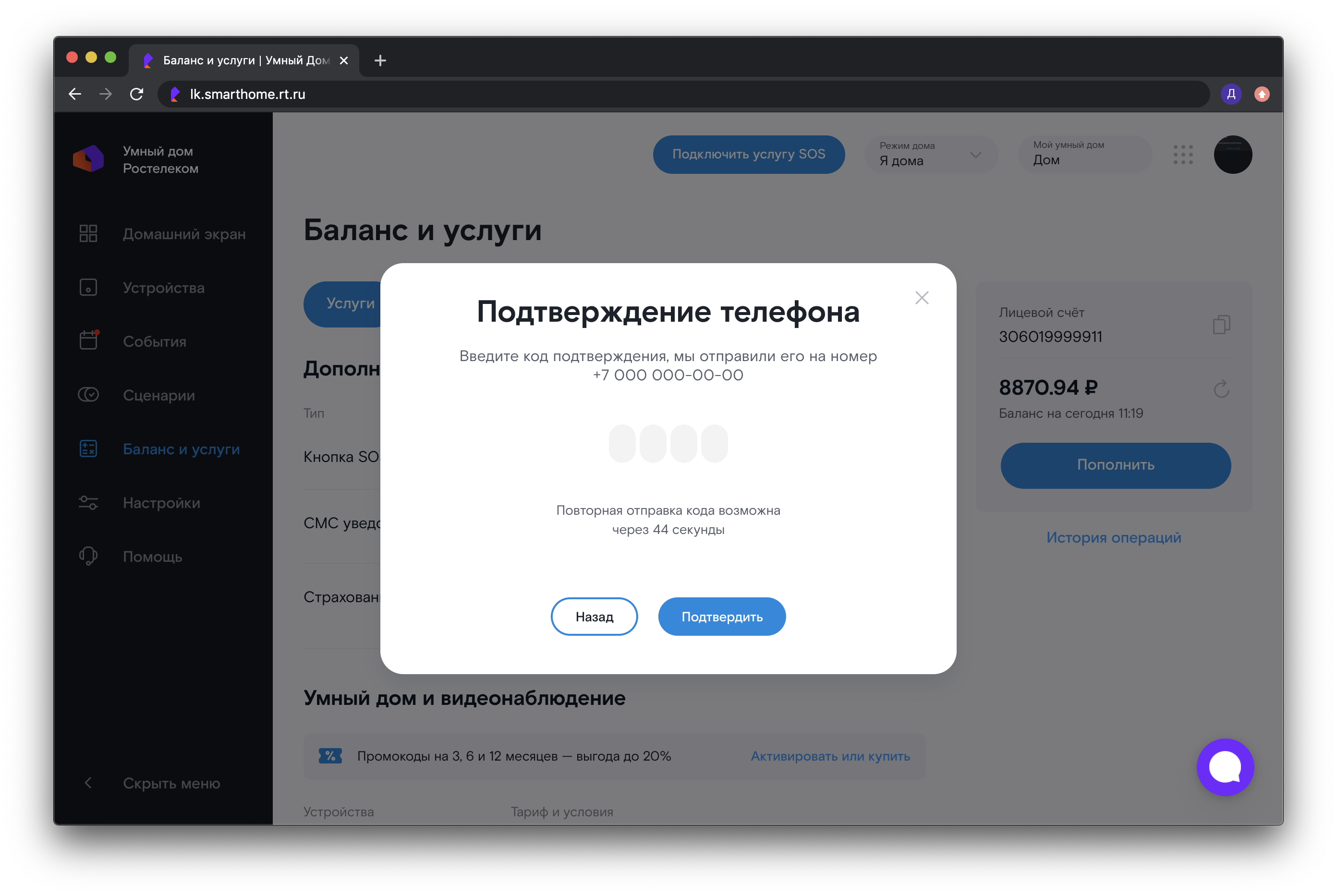
Task: Open the chat support bubble
Action: point(1225,767)
